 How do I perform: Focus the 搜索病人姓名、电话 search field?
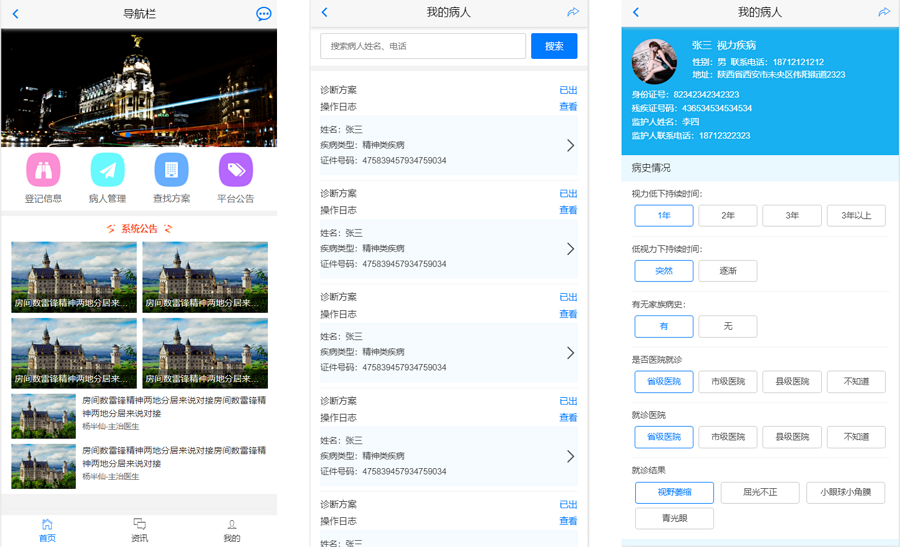point(423,46)
